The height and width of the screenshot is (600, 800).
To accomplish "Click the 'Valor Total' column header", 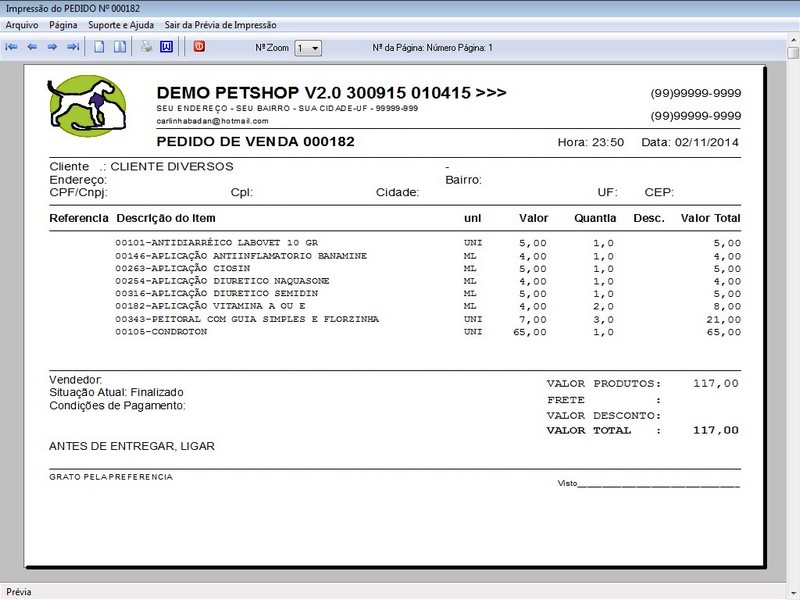I will click(710, 218).
